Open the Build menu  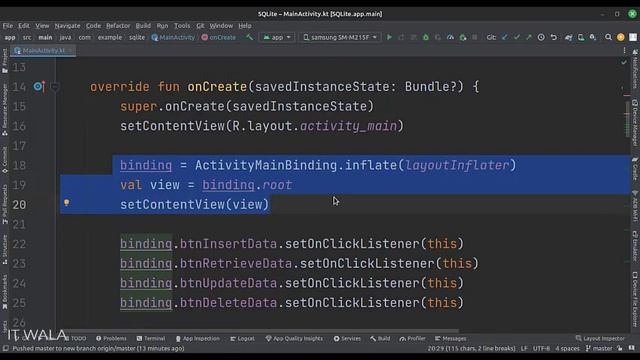pos(143,26)
